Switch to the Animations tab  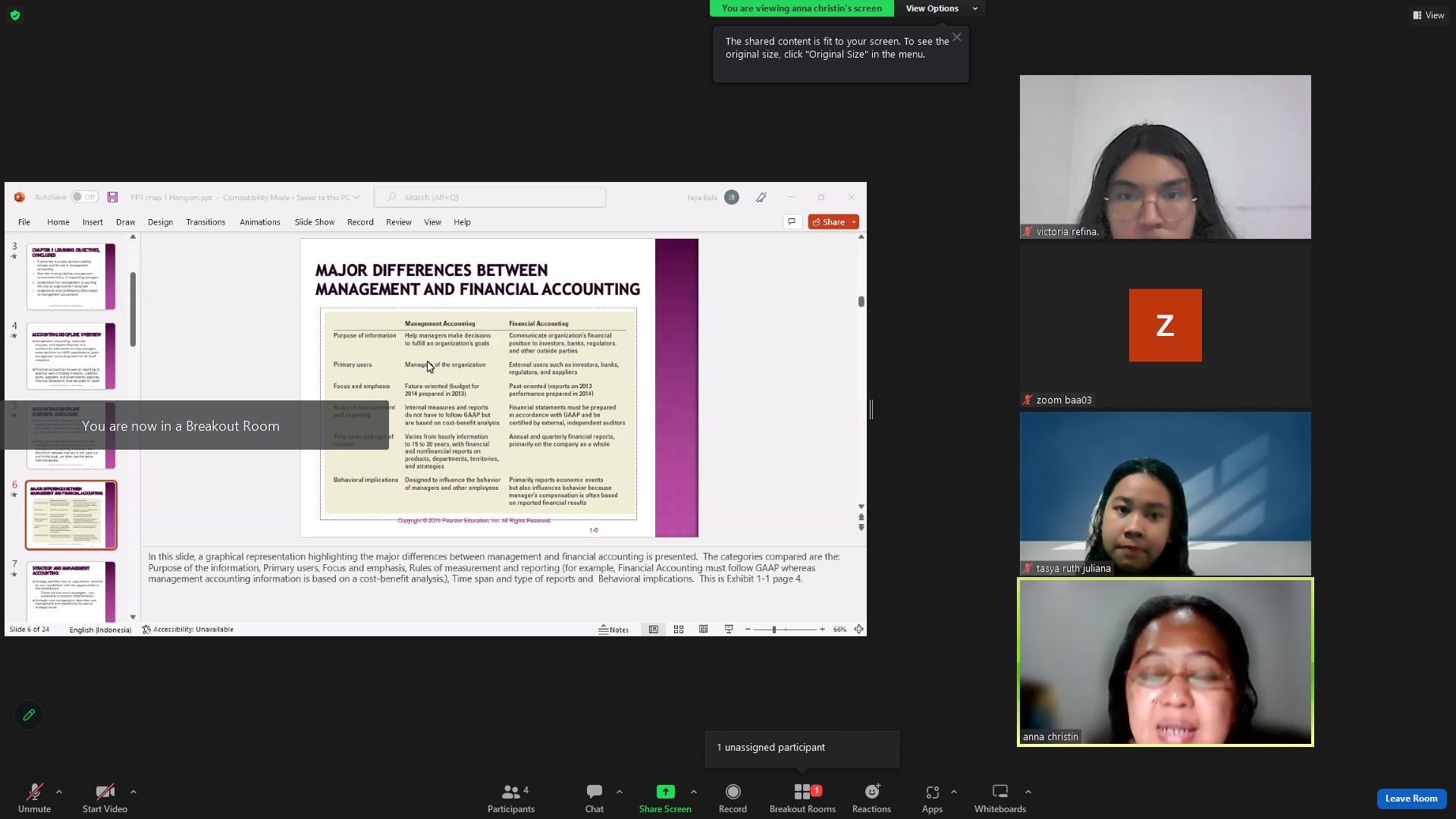click(x=260, y=222)
